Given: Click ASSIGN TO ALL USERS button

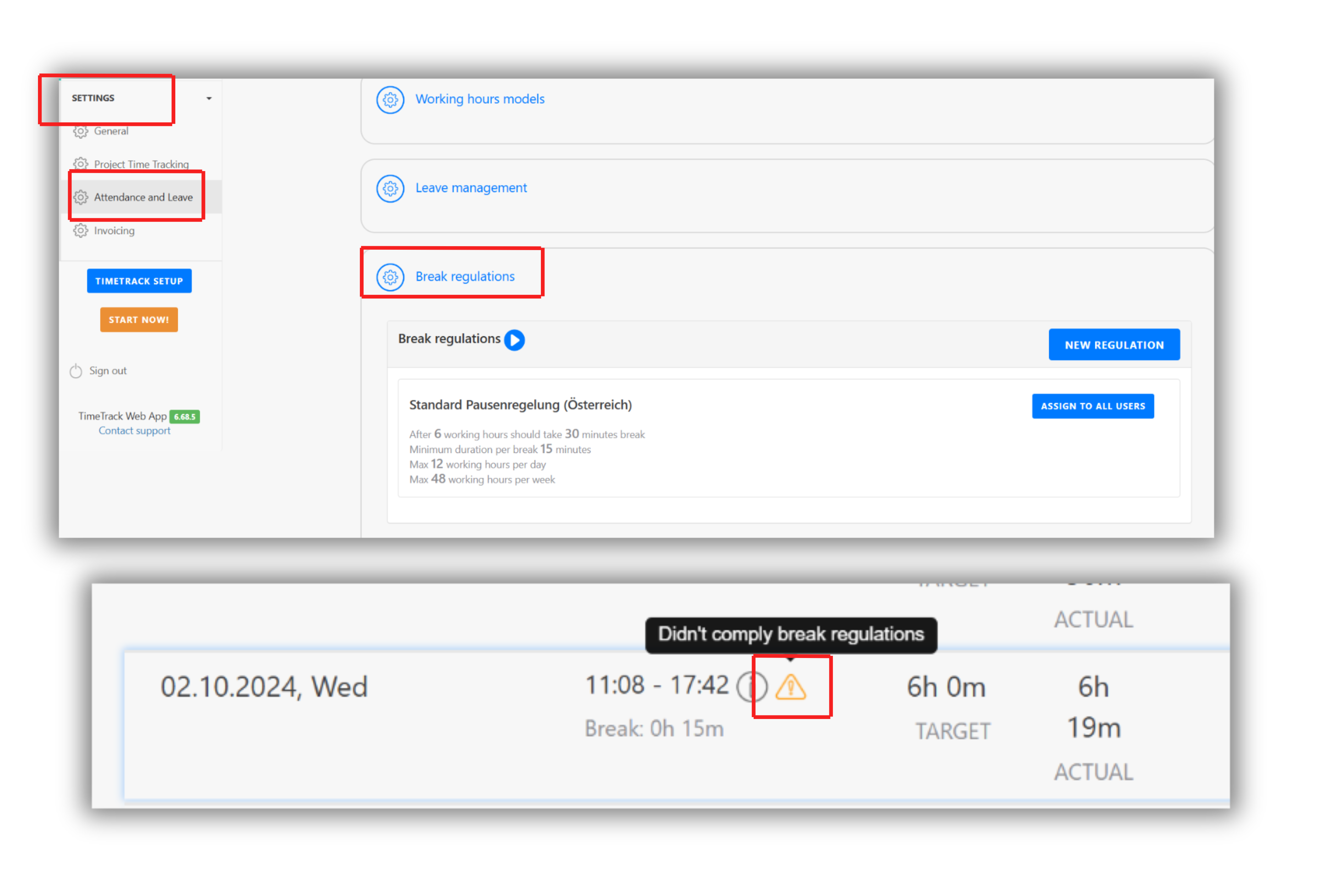Looking at the screenshot, I should coord(1093,406).
